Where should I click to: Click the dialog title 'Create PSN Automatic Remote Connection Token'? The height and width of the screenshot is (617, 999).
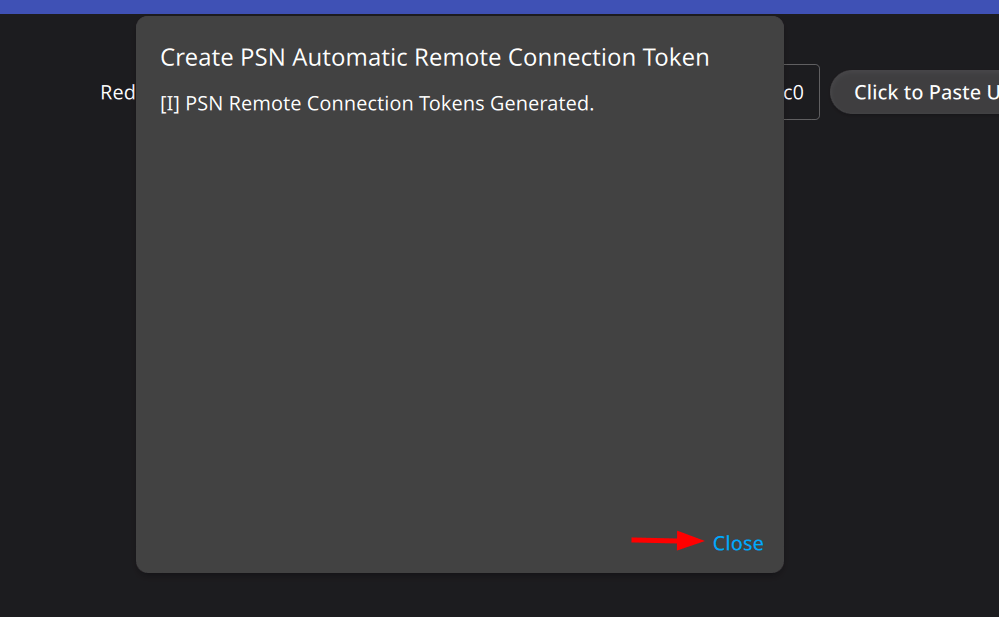435,57
